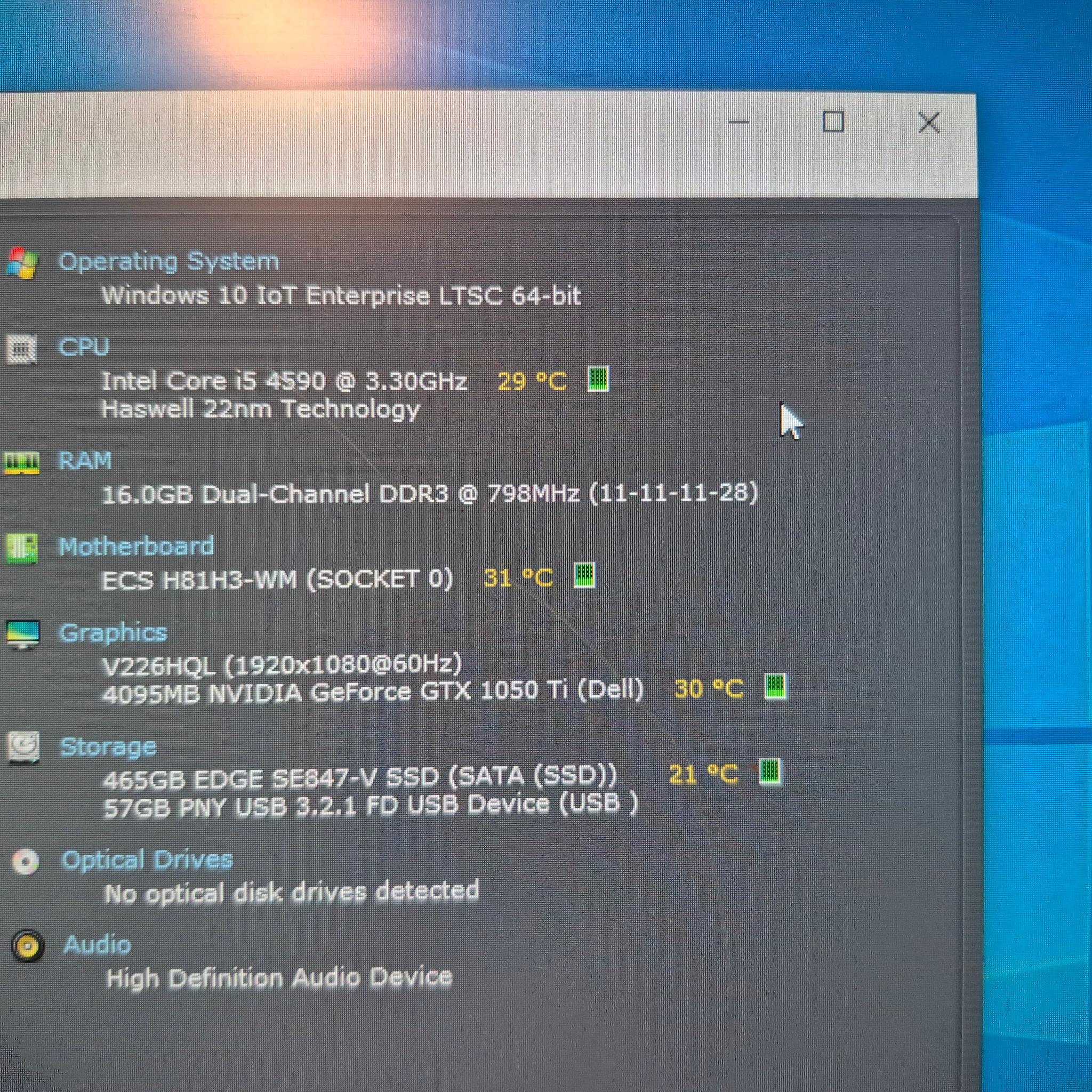Viewport: 1092px width, 1092px height.
Task: Select 'Intel Core i5 4590 @ 3.30GHz' text
Action: (x=284, y=381)
